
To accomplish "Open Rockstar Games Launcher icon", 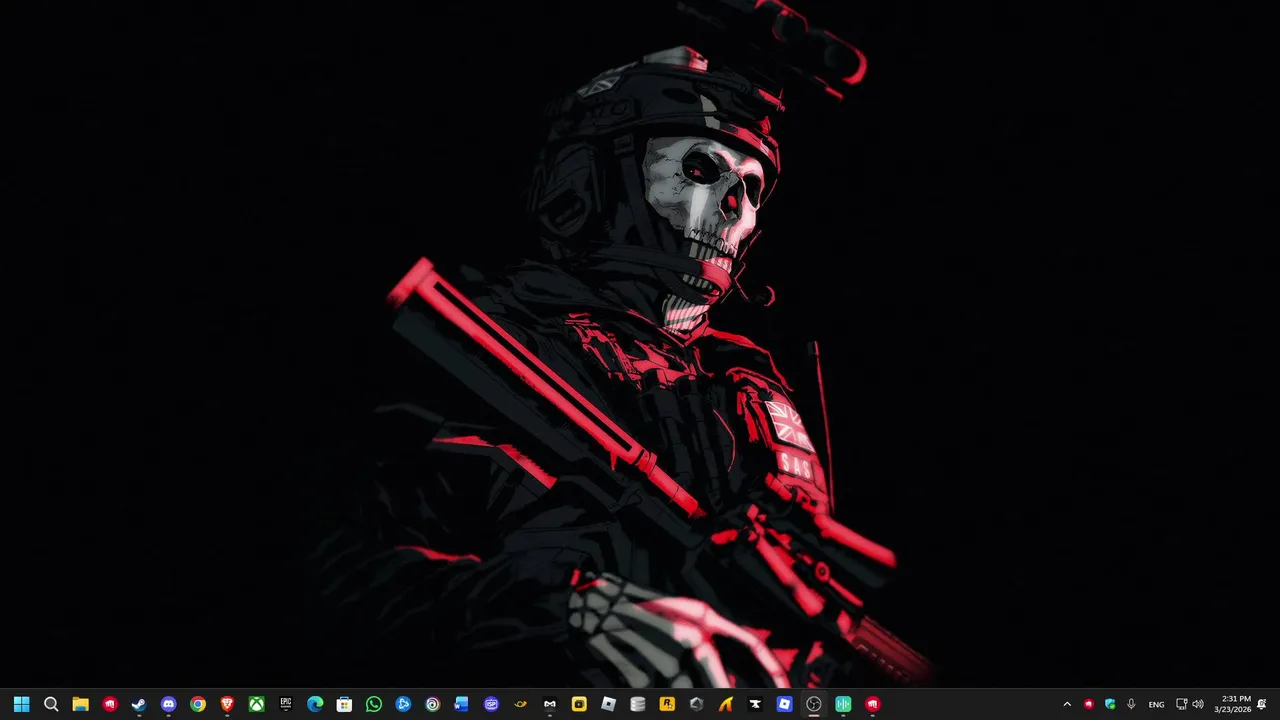I will [667, 704].
